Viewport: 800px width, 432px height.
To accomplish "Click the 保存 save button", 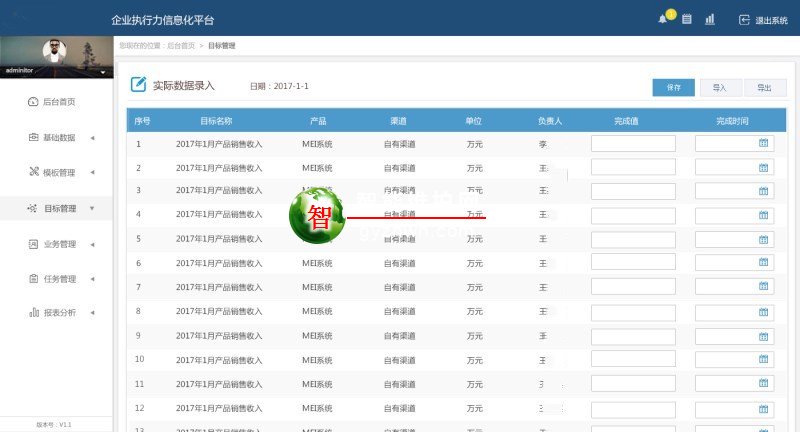I will point(673,88).
